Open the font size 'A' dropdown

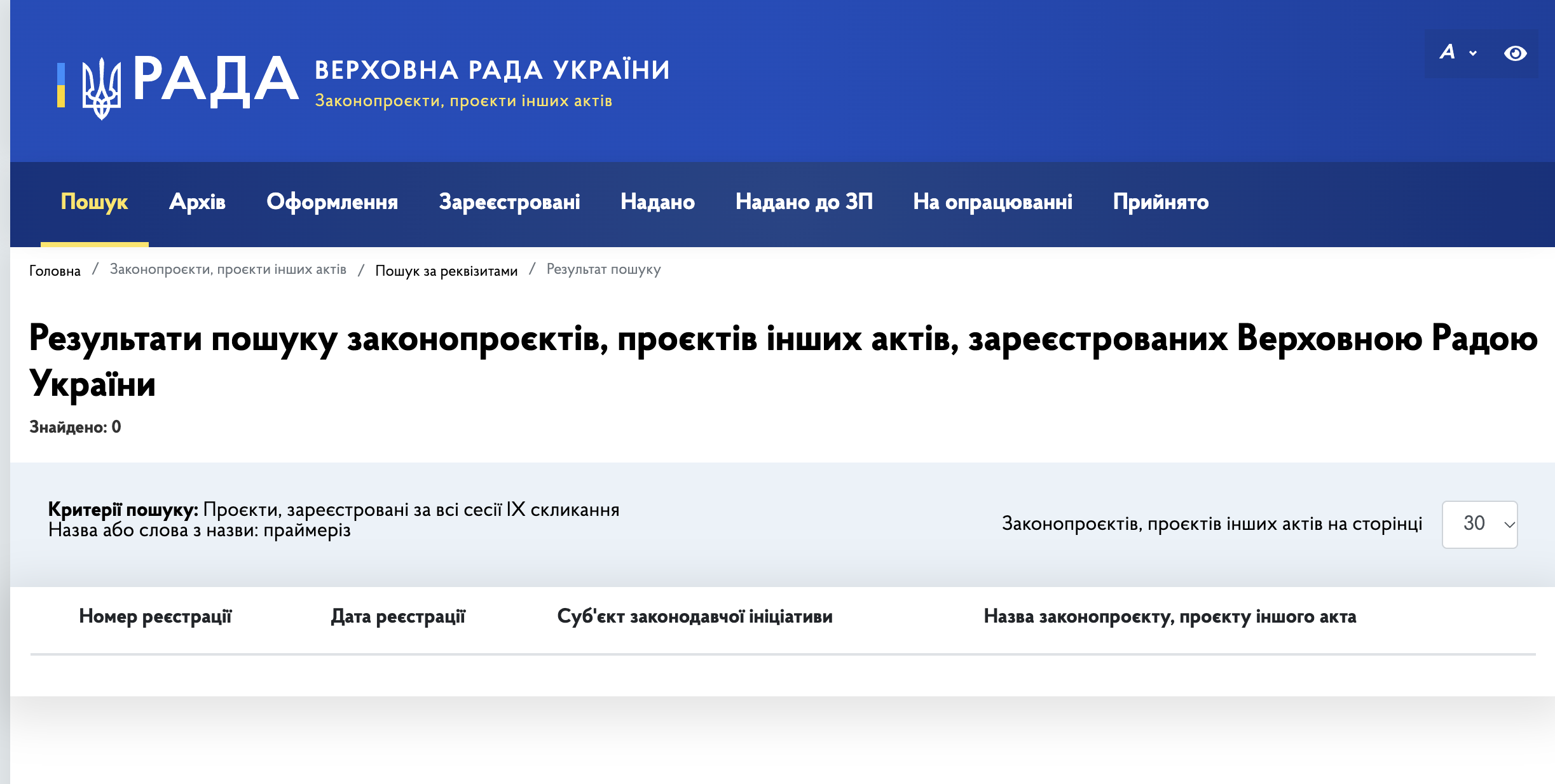tap(1458, 52)
